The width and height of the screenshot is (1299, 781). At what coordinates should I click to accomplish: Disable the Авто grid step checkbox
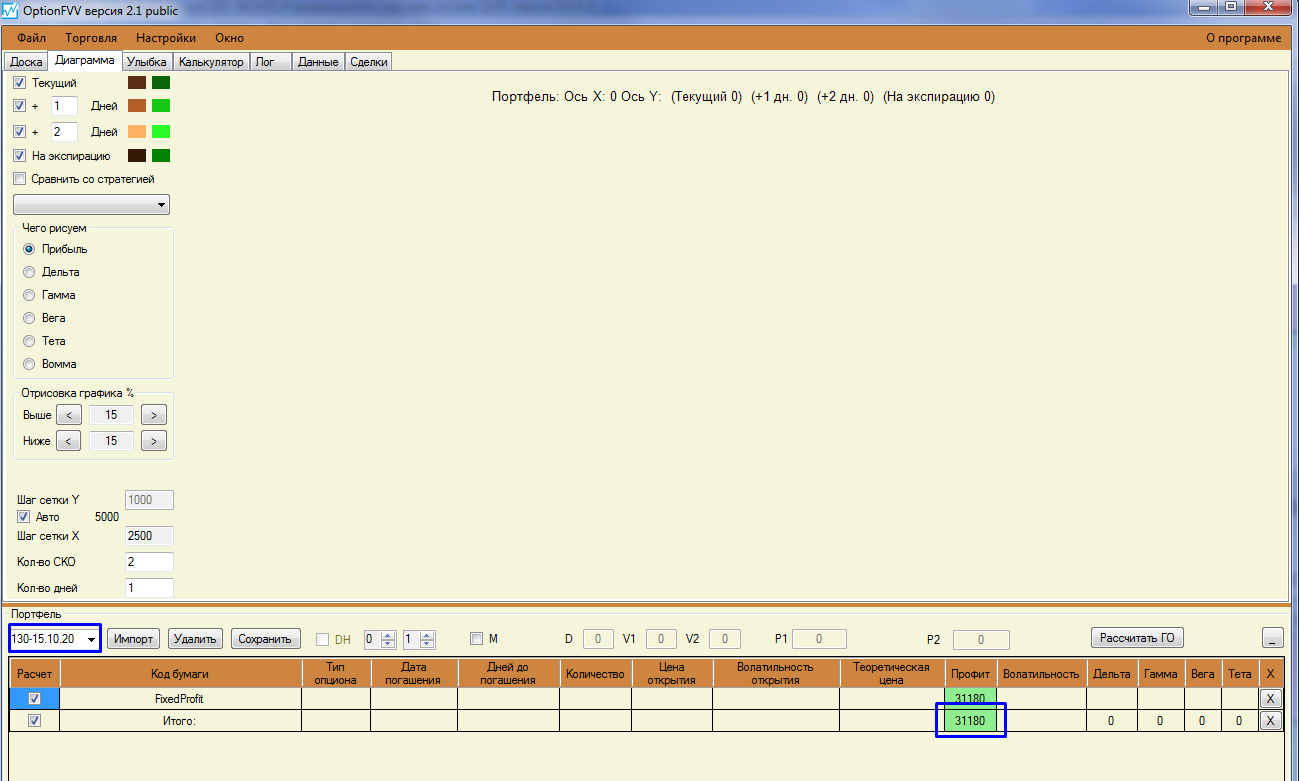pos(24,517)
